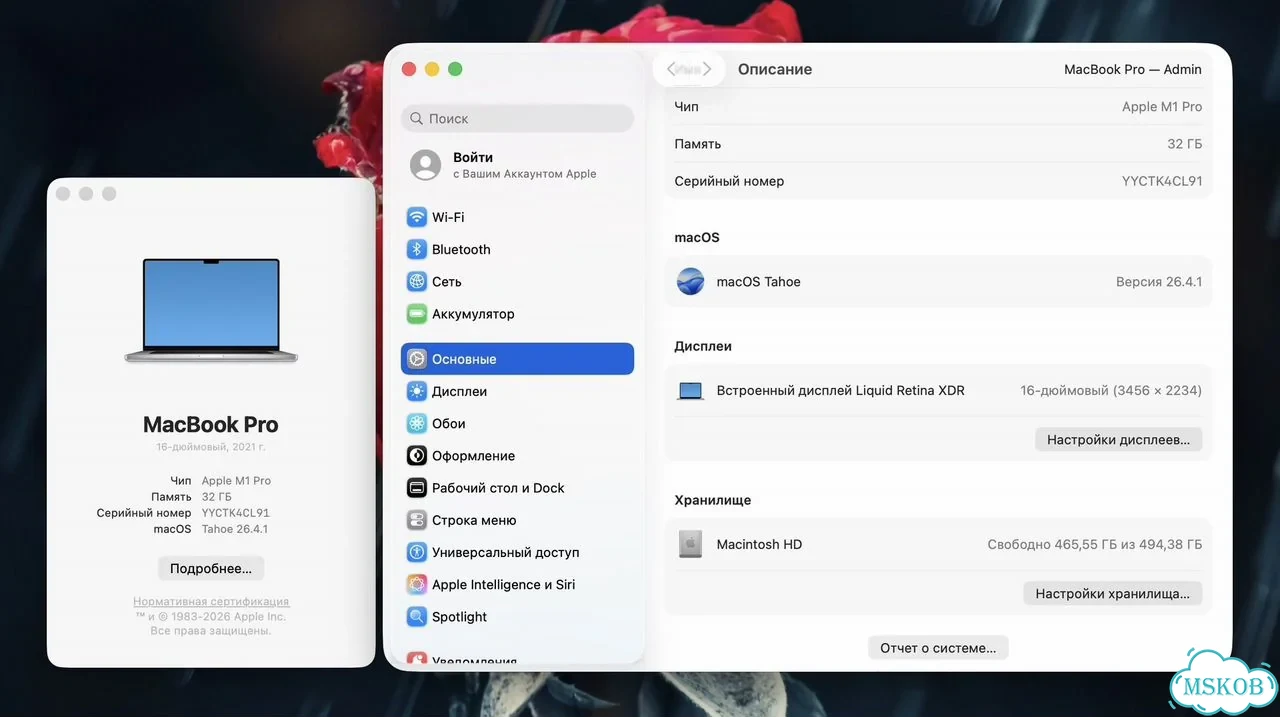The height and width of the screenshot is (717, 1280).
Task: Click the Версия 26.4.1 text
Action: 1159,282
